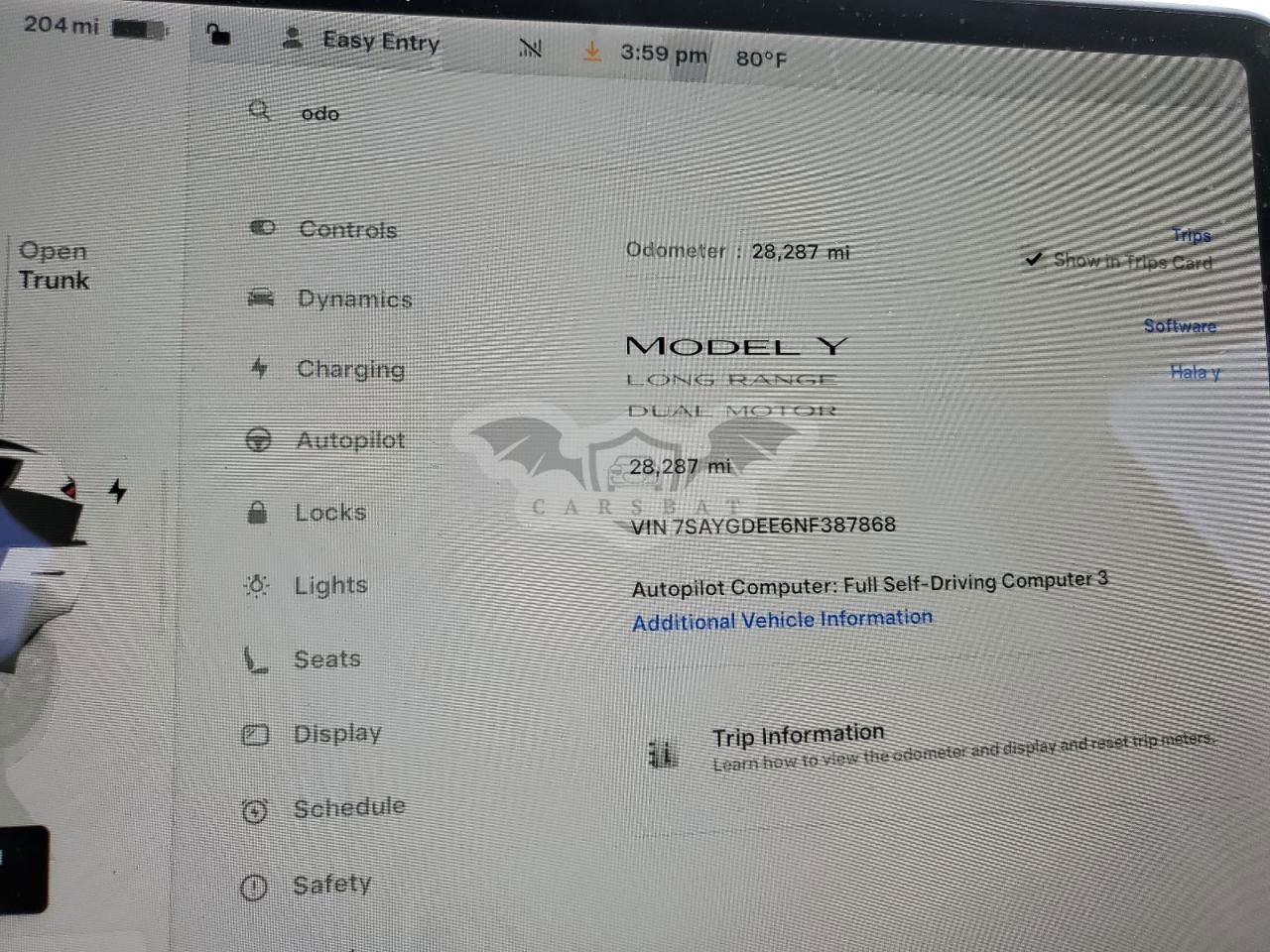Tap the Open Trunk button
The width and height of the screenshot is (1270, 952).
(x=54, y=266)
